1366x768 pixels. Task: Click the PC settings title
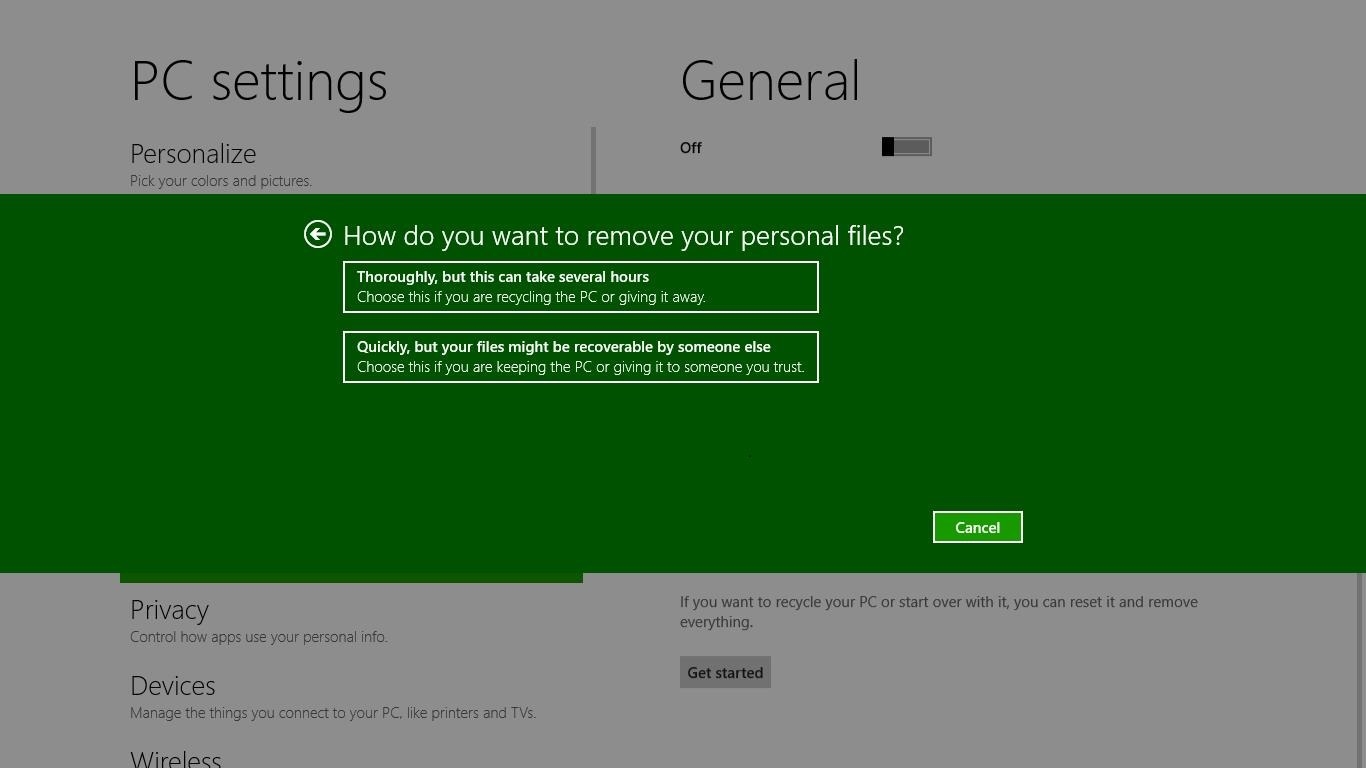pyautogui.click(x=258, y=81)
